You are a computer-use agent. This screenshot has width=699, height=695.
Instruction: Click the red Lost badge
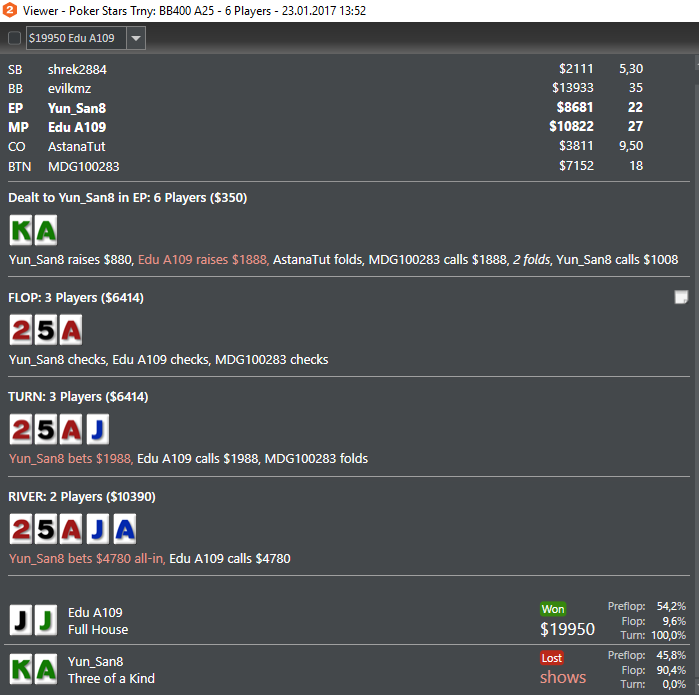(552, 658)
